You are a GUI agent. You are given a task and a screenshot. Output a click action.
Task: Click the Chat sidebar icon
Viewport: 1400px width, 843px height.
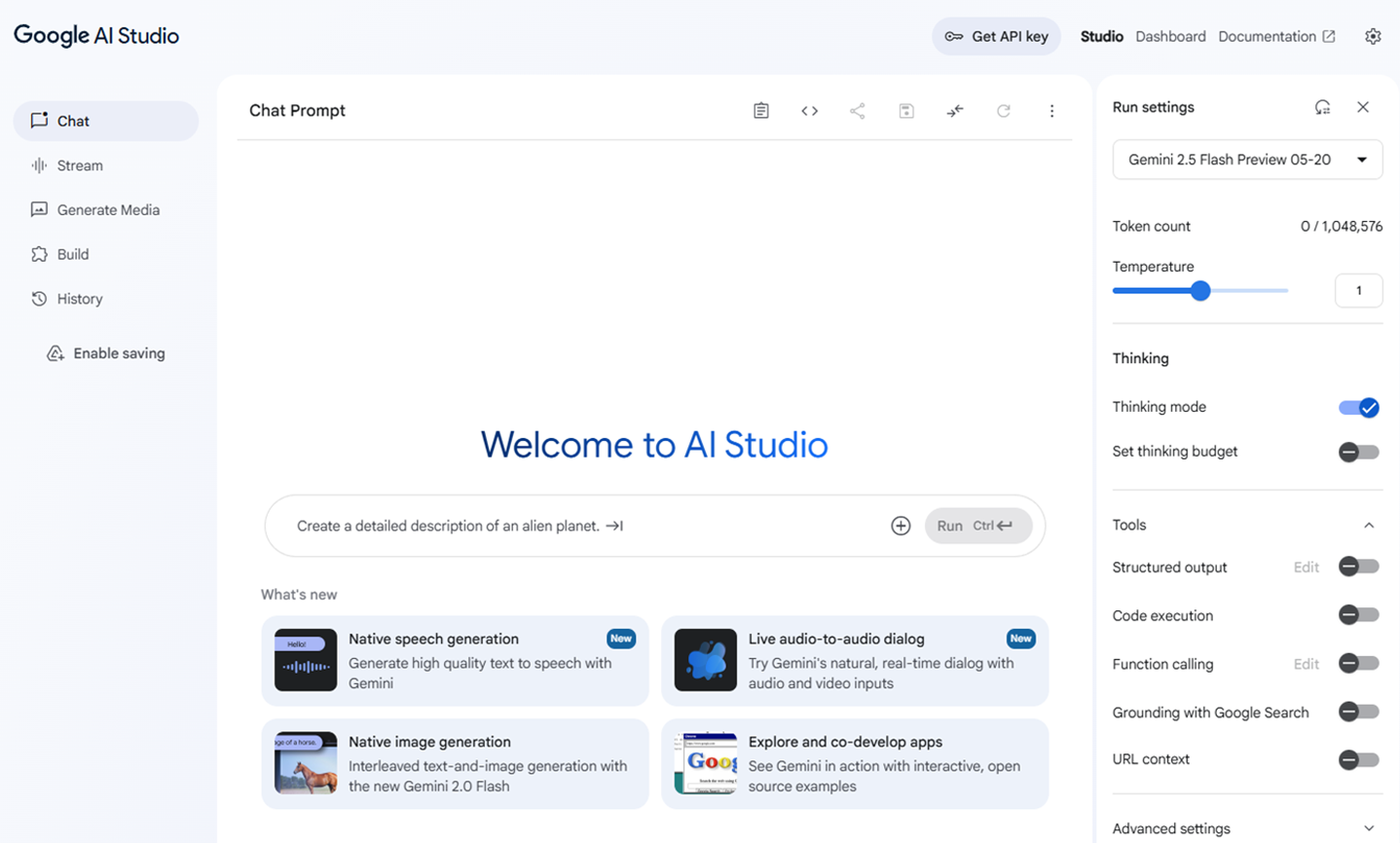coord(39,121)
